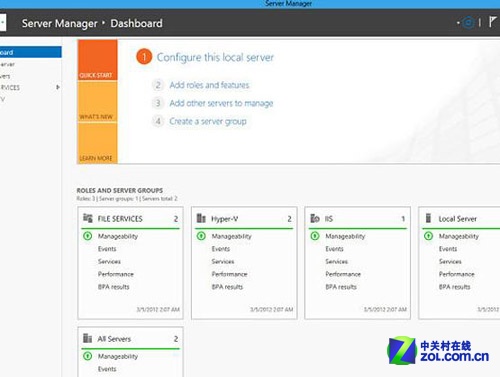Click the Dashboard breadcrumb in header
This screenshot has height=377, width=500.
[x=136, y=23]
